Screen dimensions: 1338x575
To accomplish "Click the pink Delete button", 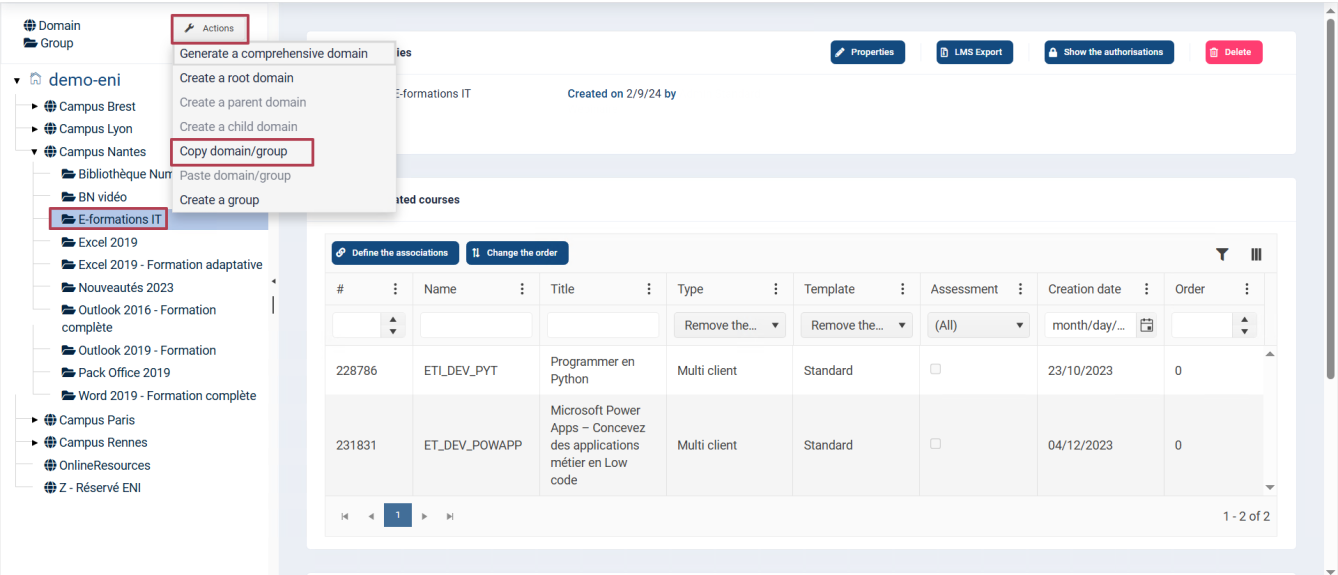I will [x=1233, y=52].
